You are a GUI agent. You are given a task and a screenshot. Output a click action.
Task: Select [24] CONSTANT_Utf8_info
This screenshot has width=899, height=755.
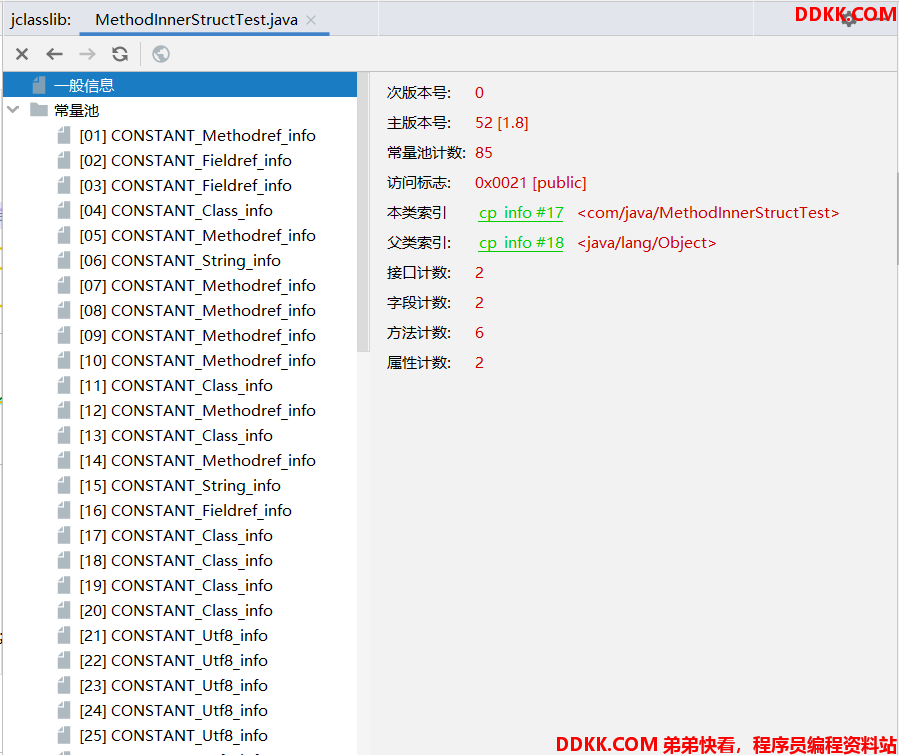pyautogui.click(x=173, y=711)
